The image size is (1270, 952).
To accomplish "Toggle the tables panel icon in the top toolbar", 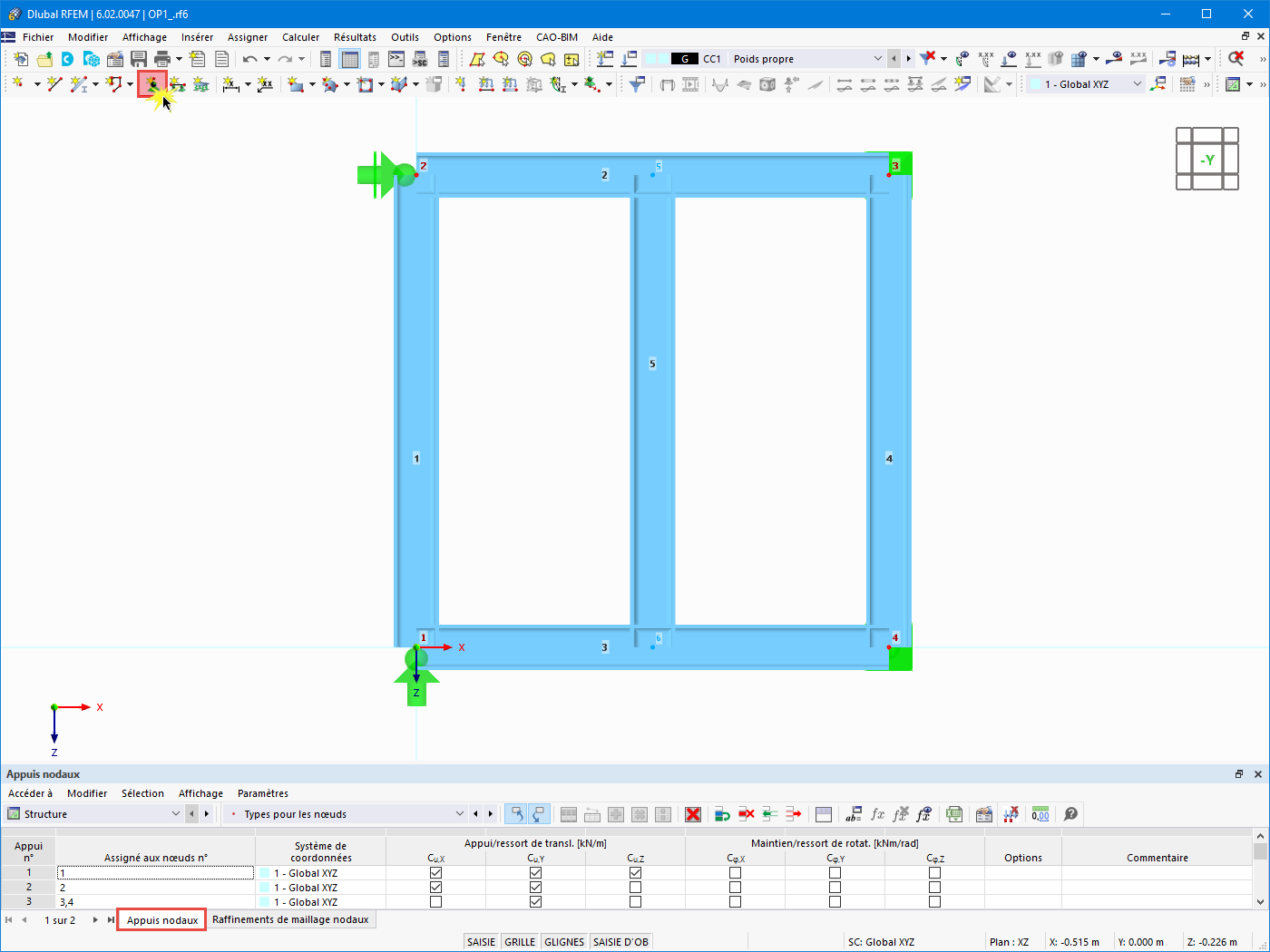I will pyautogui.click(x=349, y=59).
